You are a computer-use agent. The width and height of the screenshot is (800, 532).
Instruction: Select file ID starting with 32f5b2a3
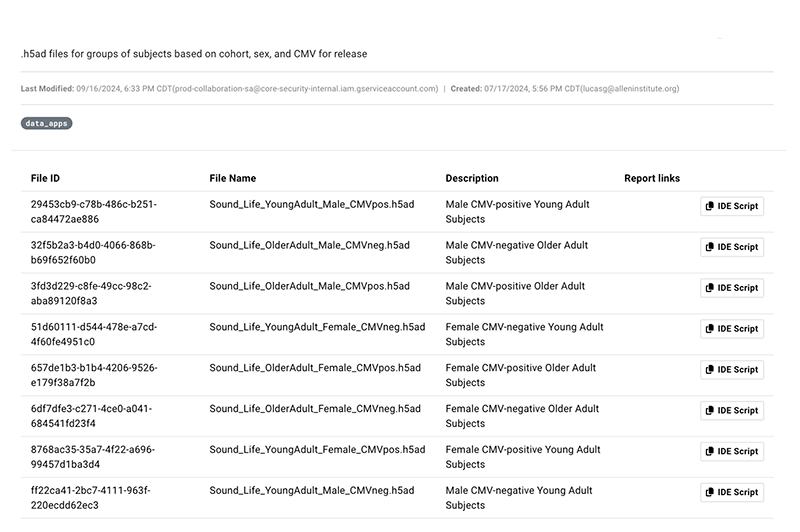click(x=93, y=252)
